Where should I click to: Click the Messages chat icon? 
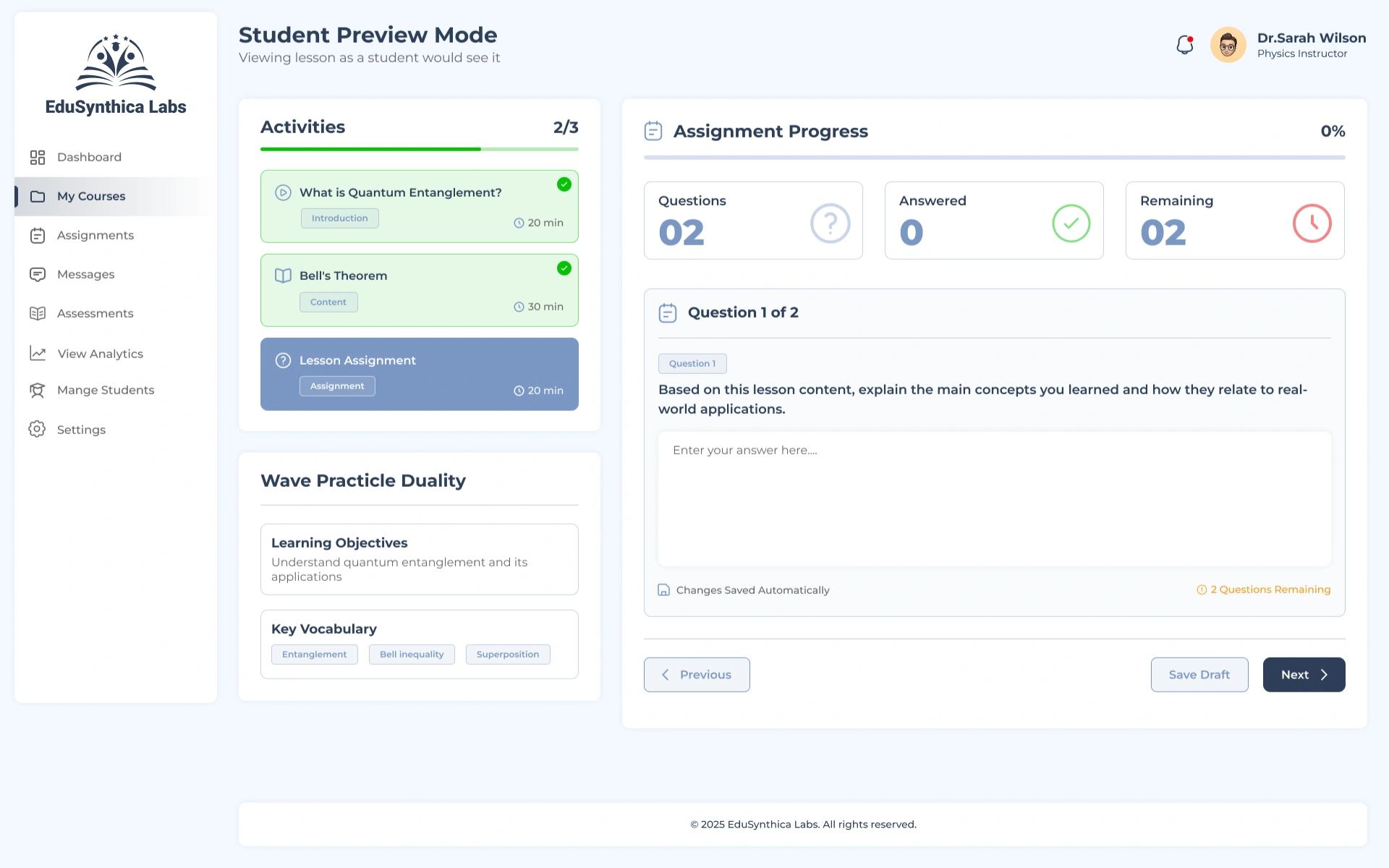coord(38,274)
